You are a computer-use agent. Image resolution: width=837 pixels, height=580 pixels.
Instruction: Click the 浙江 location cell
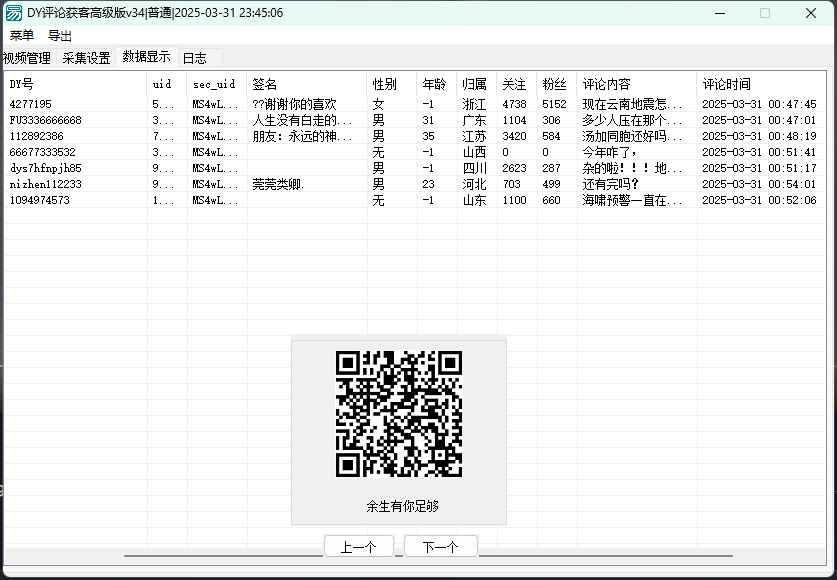tap(474, 104)
